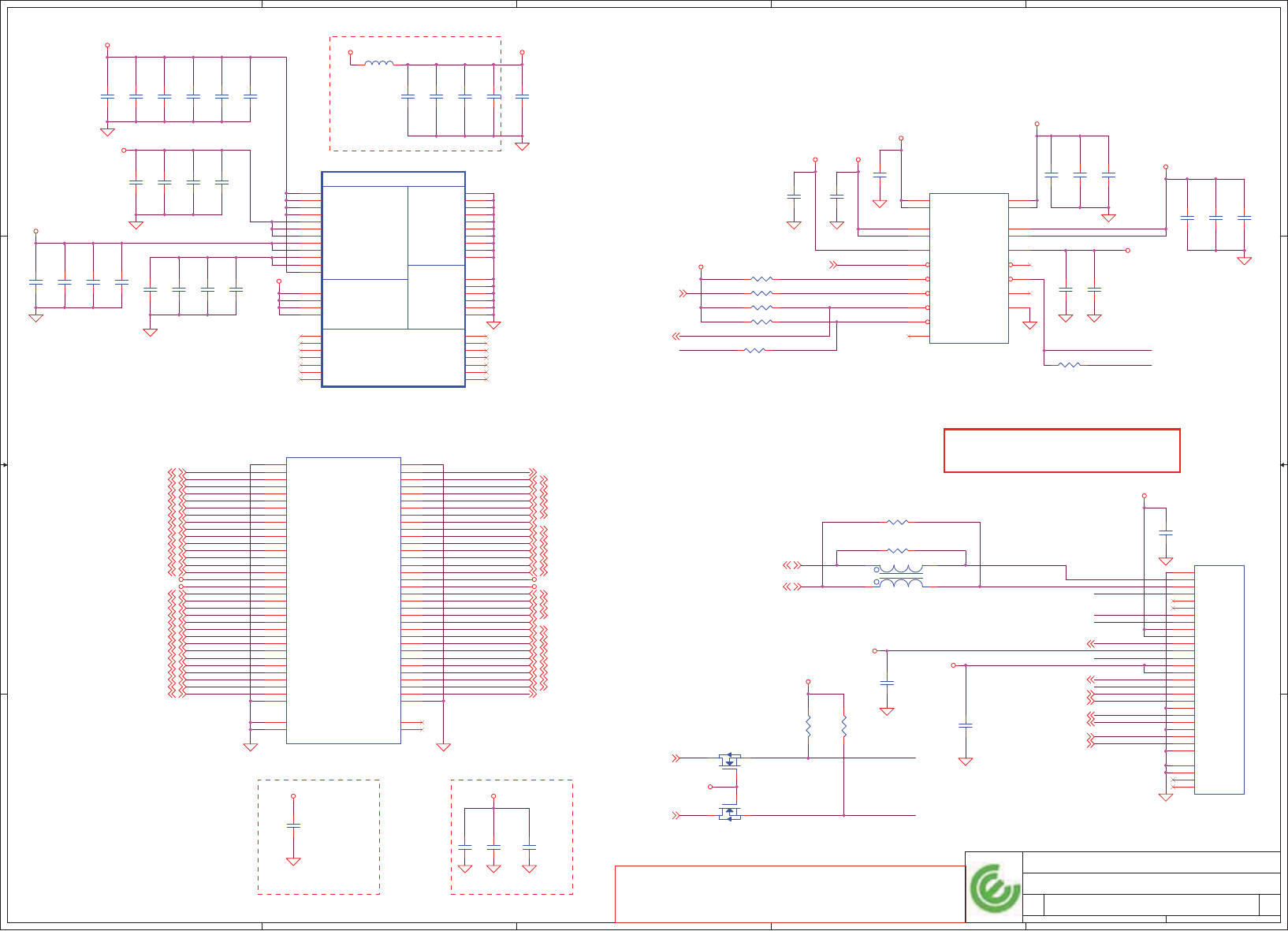Select the right pull-up resistor above the MOSFETs
Image resolution: width=1288 pixels, height=931 pixels.
(843, 726)
